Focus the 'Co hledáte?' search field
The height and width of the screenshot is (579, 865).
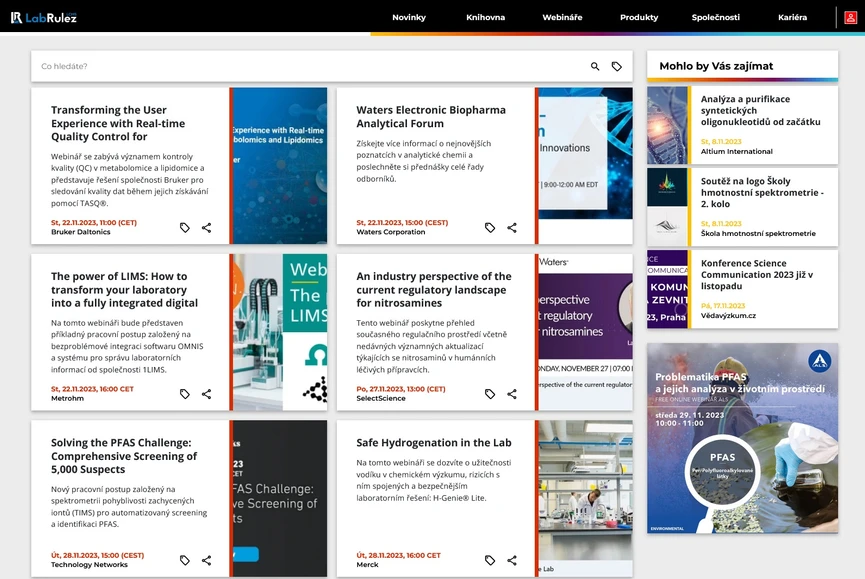(309, 66)
